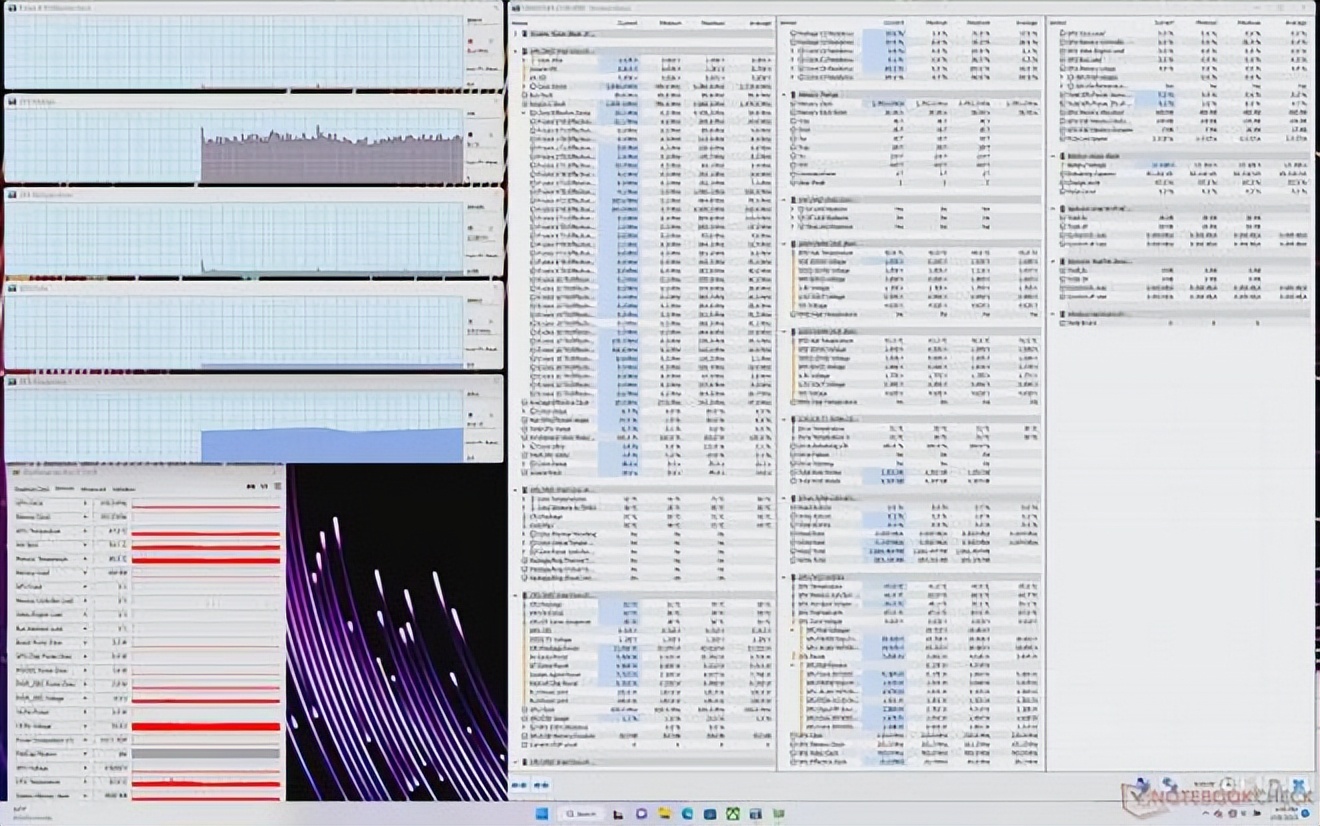Viewport: 1320px width, 826px height.
Task: Click the GPU-Z refresh icon
Action: (264, 487)
